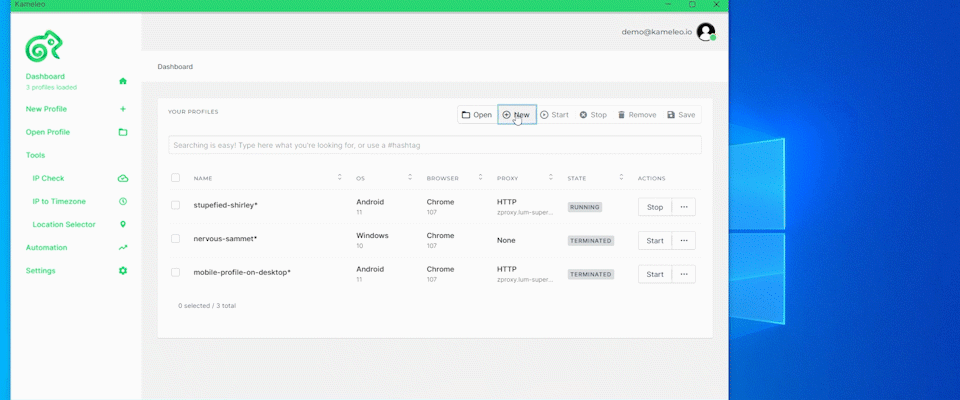Select New Profile in sidebar

coord(46,109)
